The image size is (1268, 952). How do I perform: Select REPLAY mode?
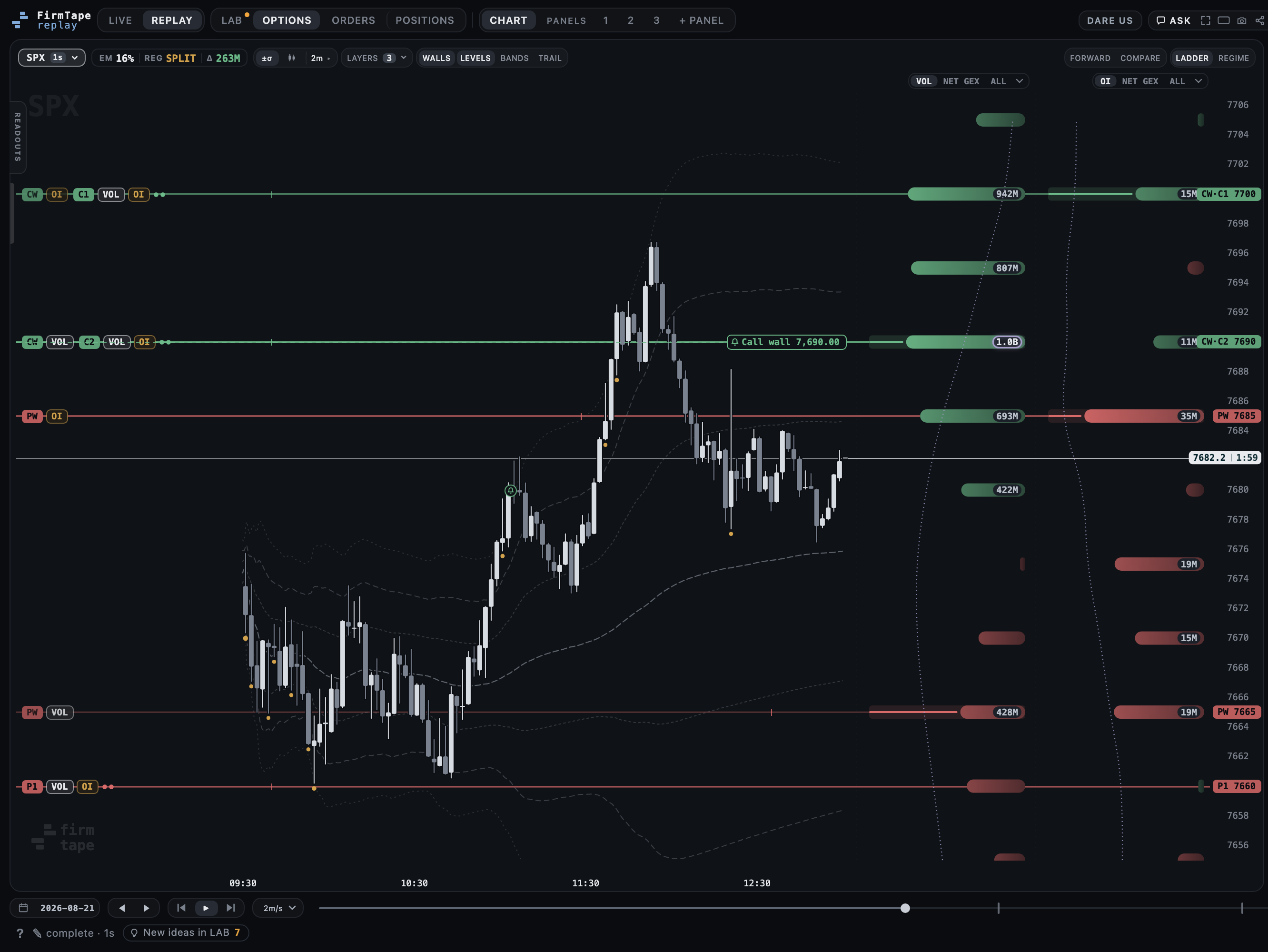(x=172, y=20)
